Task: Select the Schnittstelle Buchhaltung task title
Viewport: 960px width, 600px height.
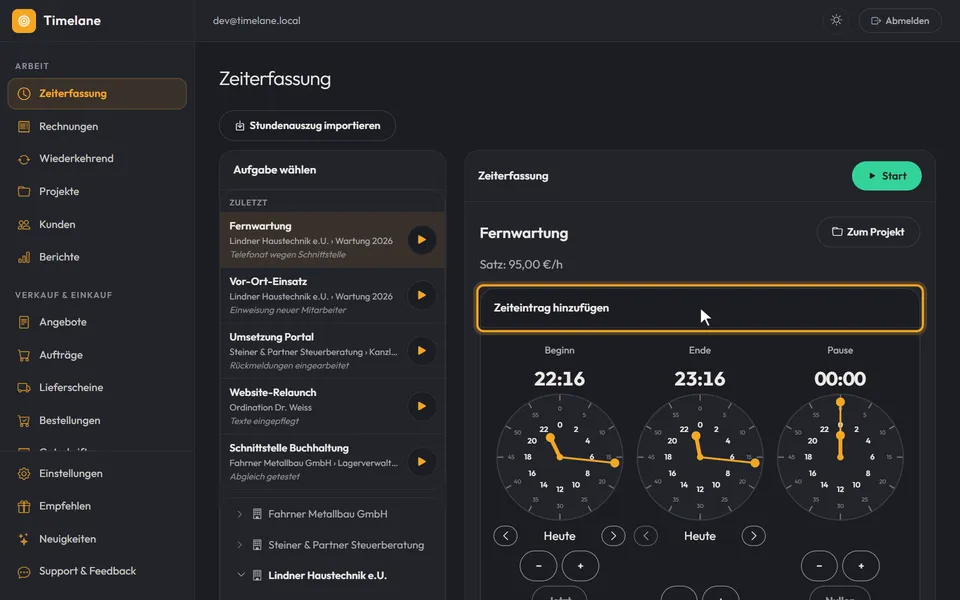Action: [x=289, y=448]
